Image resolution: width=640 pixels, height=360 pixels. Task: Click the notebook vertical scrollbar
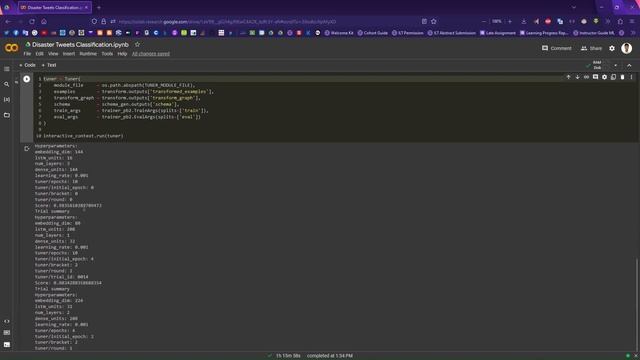click(x=637, y=304)
